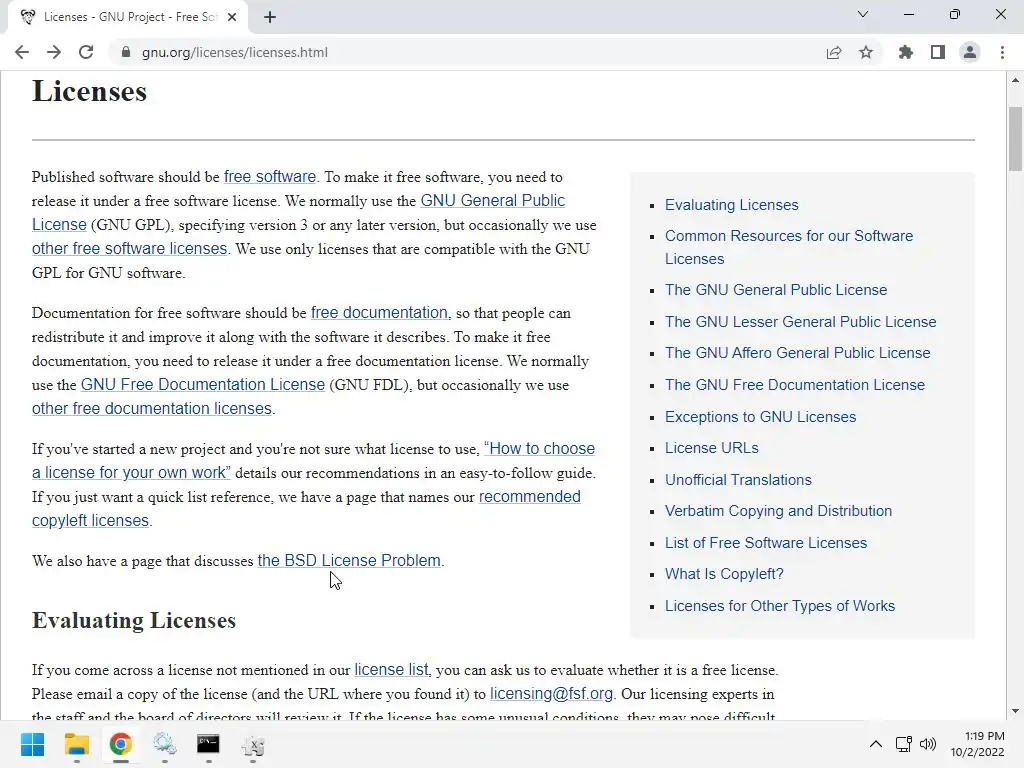
Task: Open the Chrome profile avatar
Action: 970,52
